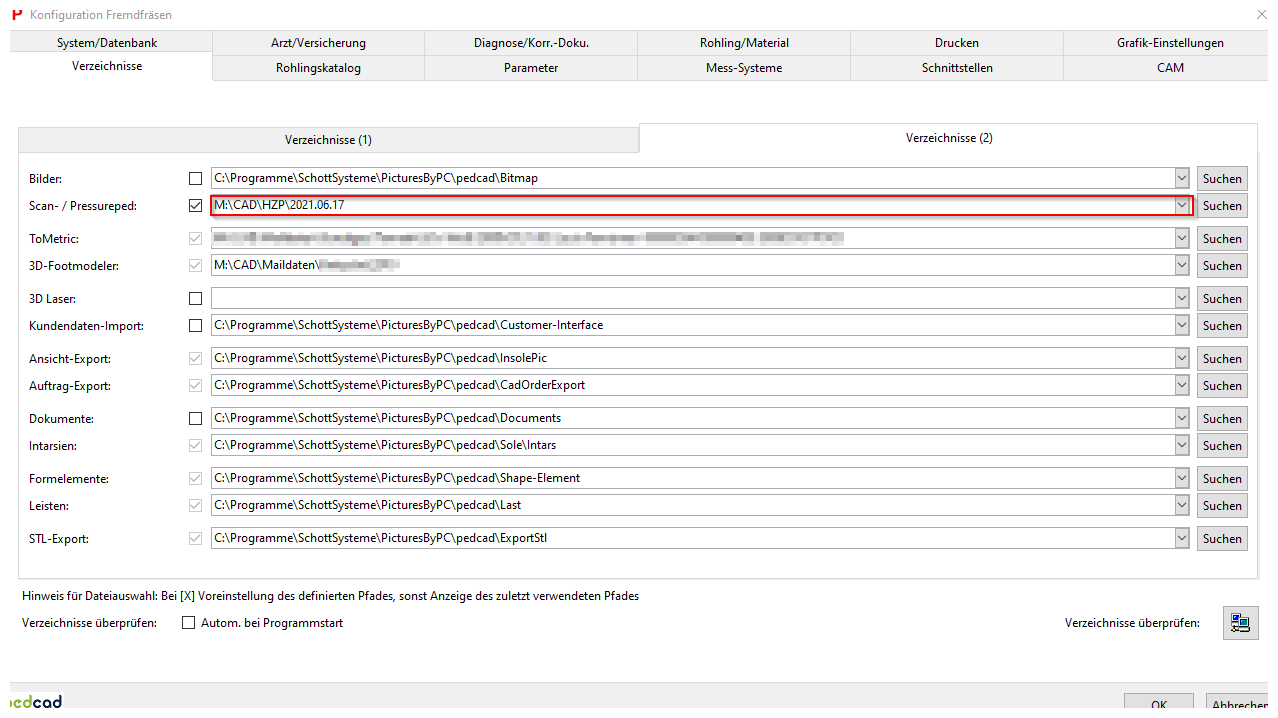Confirm settings with the OK button
This screenshot has width=1278, height=718.
pos(1158,705)
